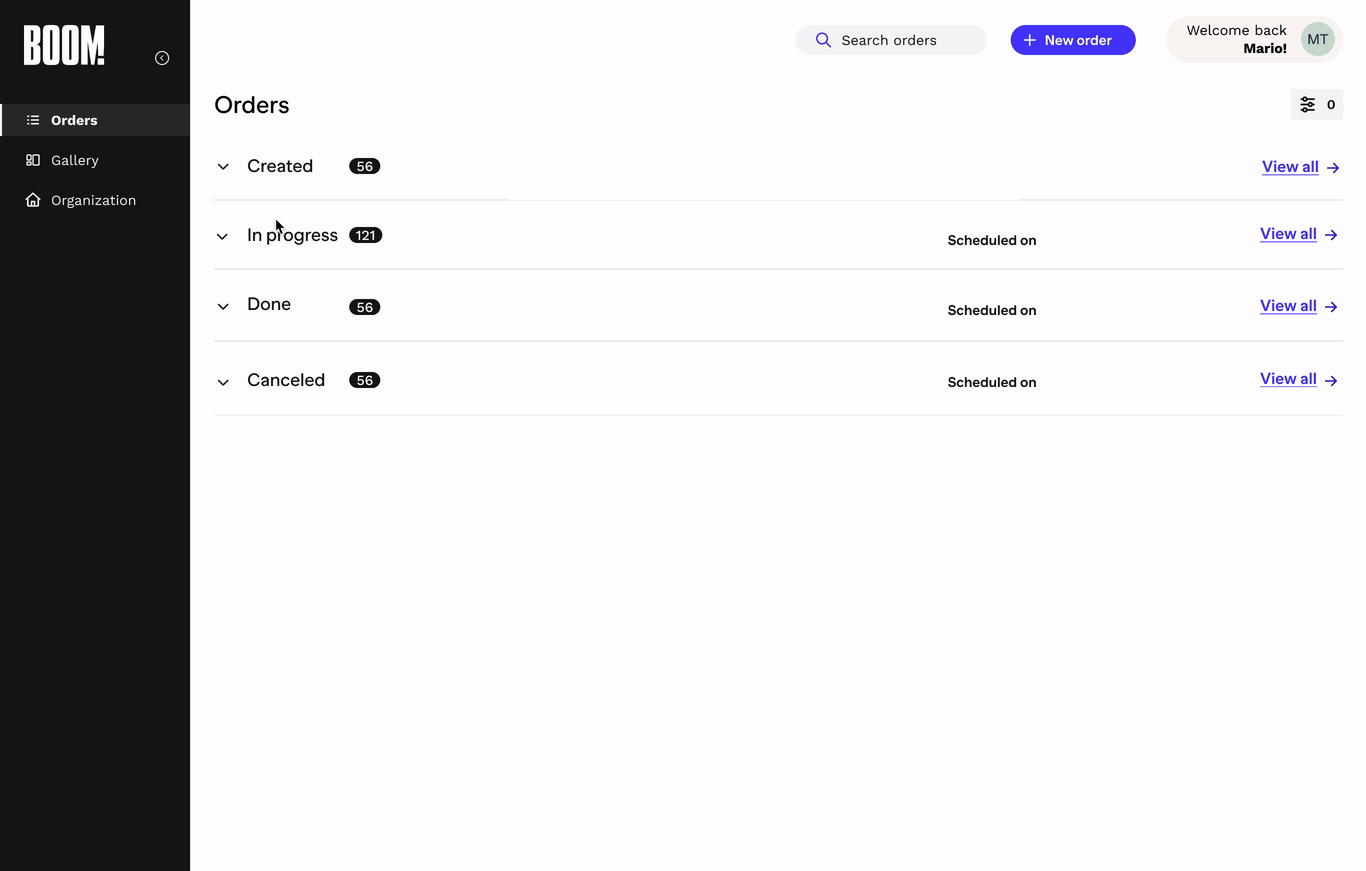Click the Orders list icon in the sidebar
This screenshot has height=871, width=1366.
33,120
